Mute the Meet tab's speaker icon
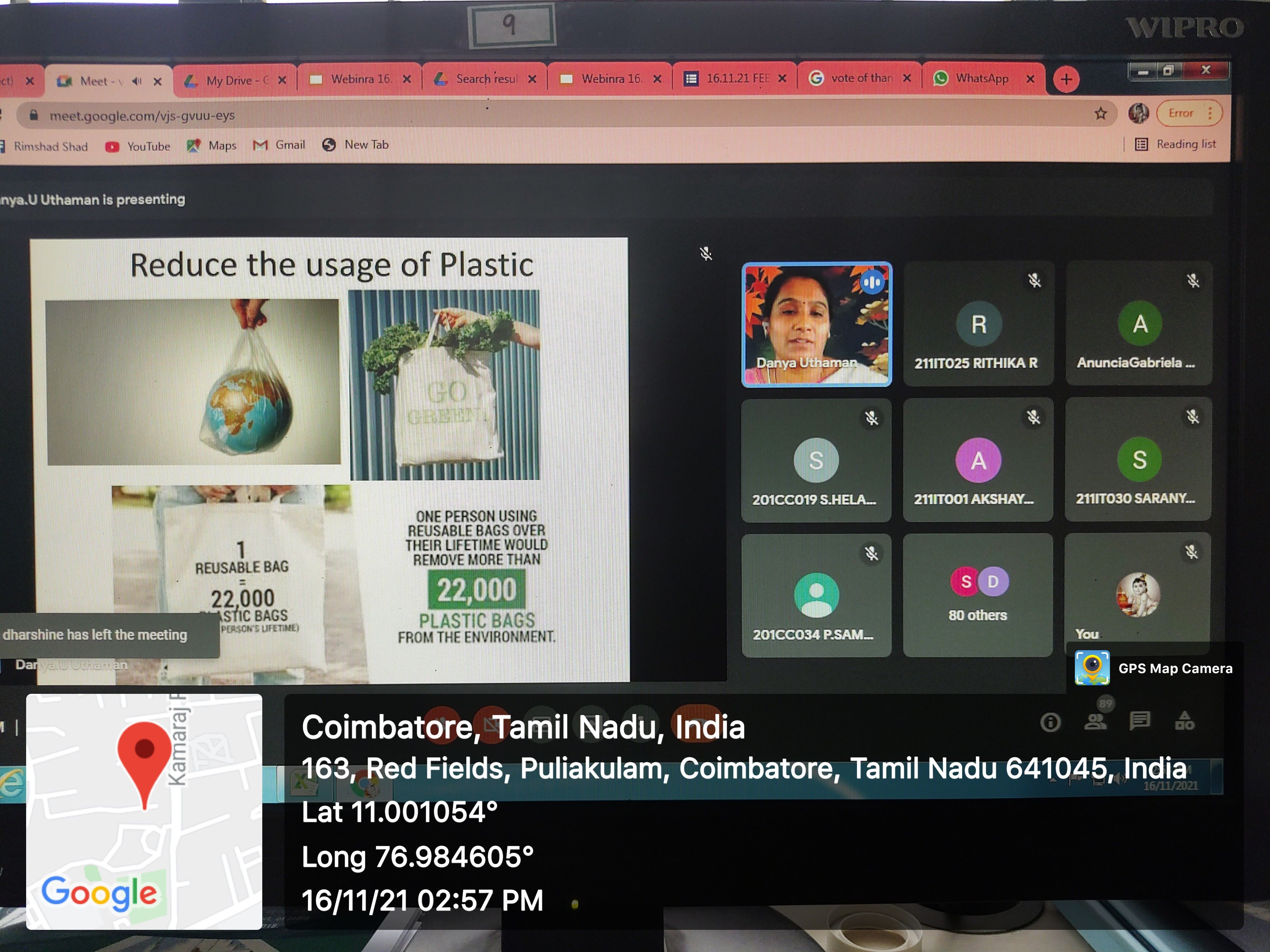Viewport: 1270px width, 952px height. [x=137, y=81]
